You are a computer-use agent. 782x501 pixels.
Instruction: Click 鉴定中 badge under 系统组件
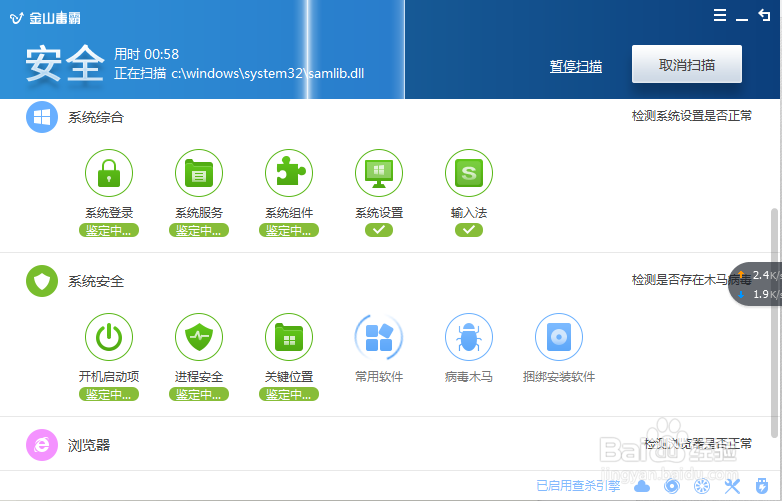coord(289,230)
